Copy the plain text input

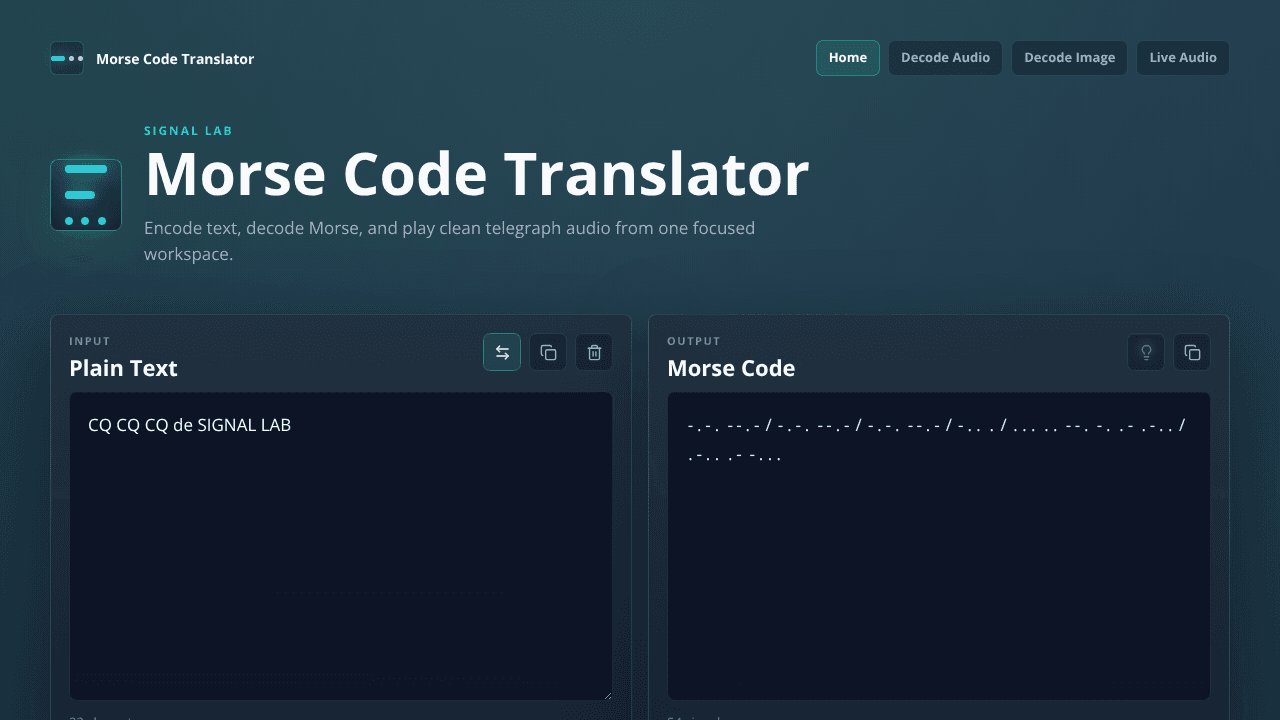(548, 352)
